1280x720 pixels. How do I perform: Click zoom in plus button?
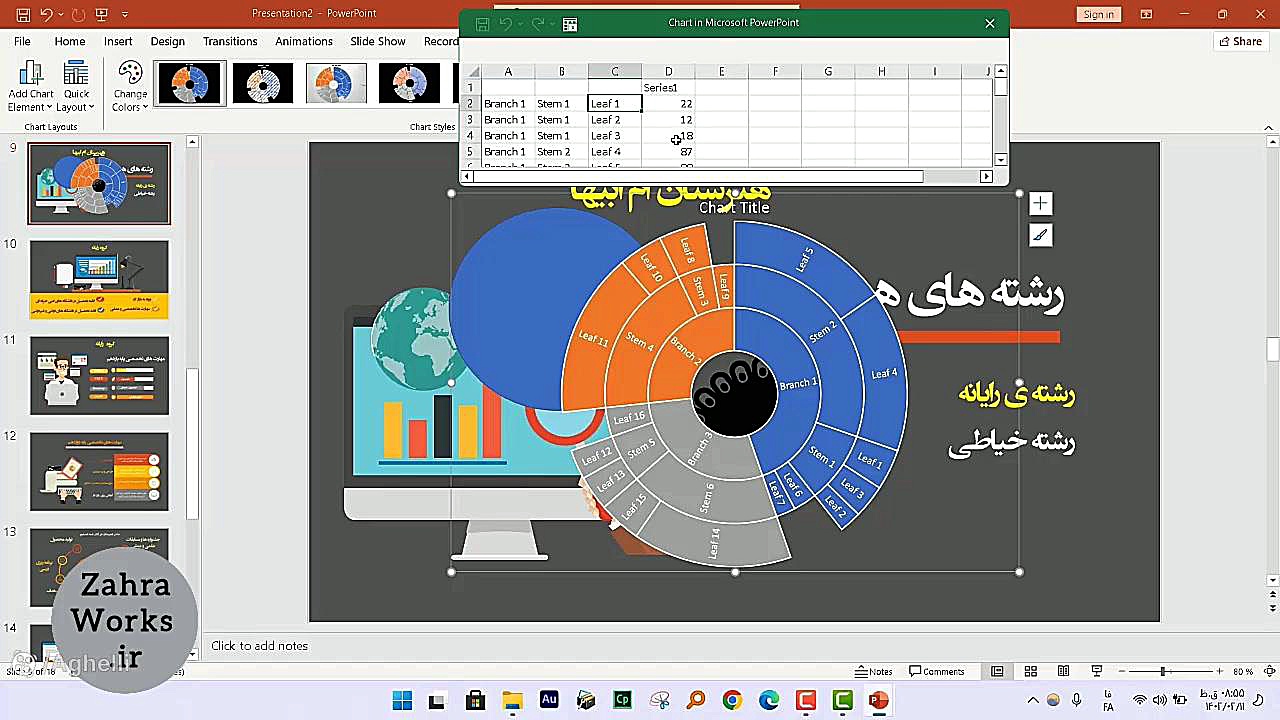(1219, 672)
